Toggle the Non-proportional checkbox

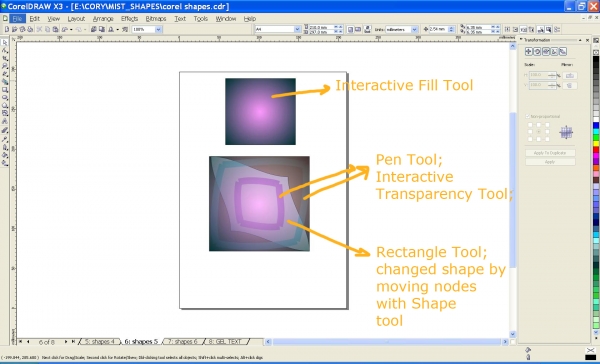coord(528,116)
